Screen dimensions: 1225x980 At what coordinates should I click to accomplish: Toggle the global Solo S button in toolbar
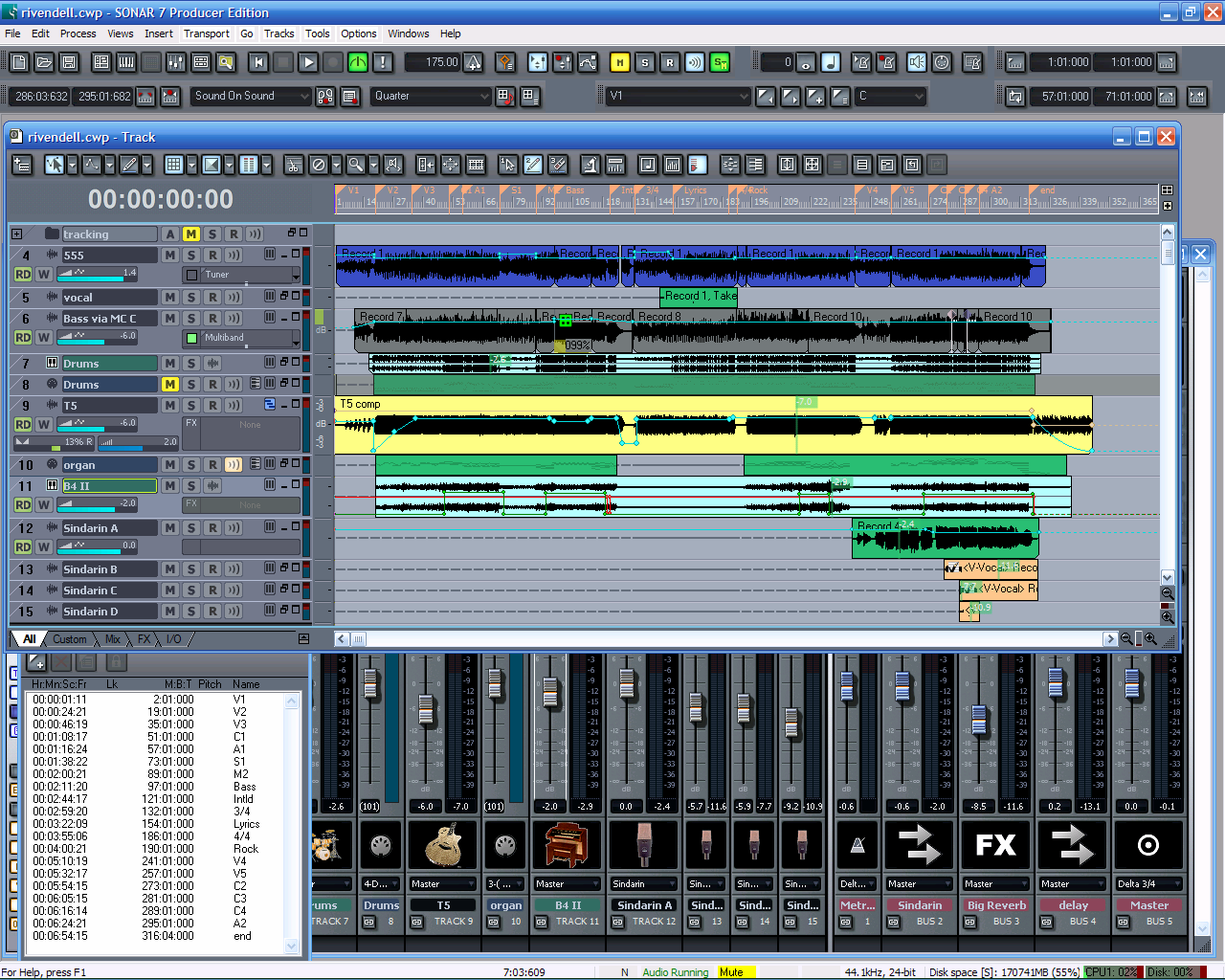tap(645, 62)
